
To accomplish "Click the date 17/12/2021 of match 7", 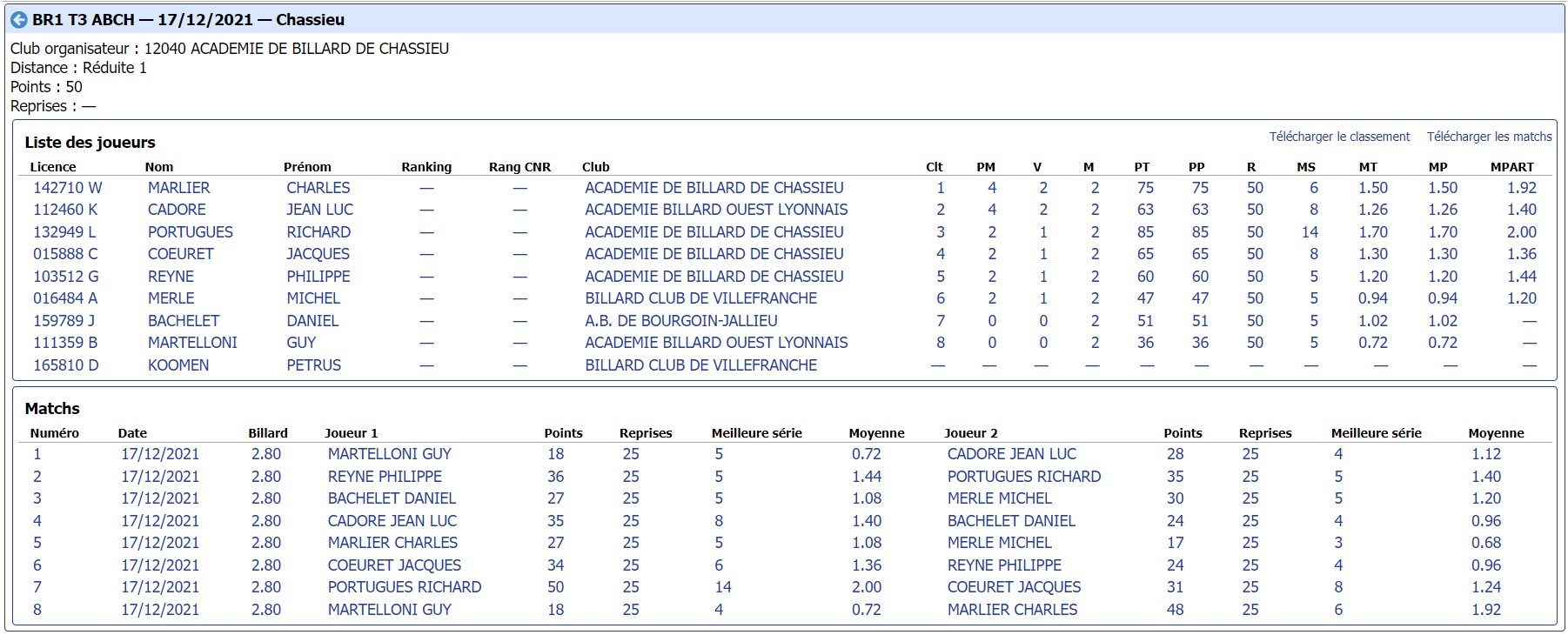I will [x=160, y=587].
